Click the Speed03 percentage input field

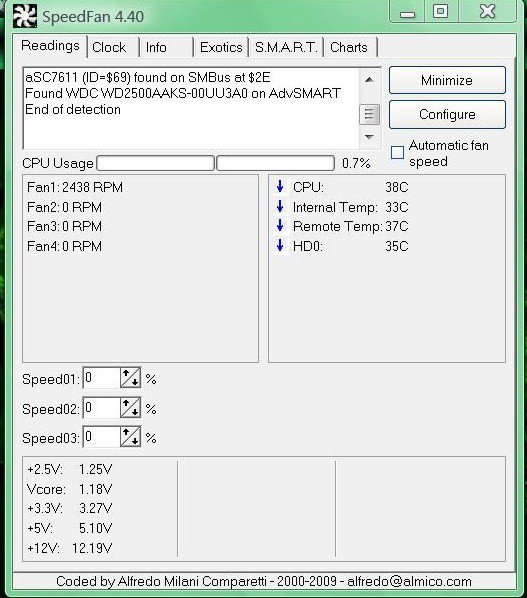tap(101, 437)
